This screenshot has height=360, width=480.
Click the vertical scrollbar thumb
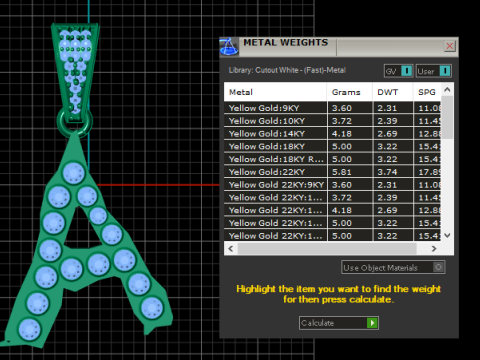click(x=447, y=117)
